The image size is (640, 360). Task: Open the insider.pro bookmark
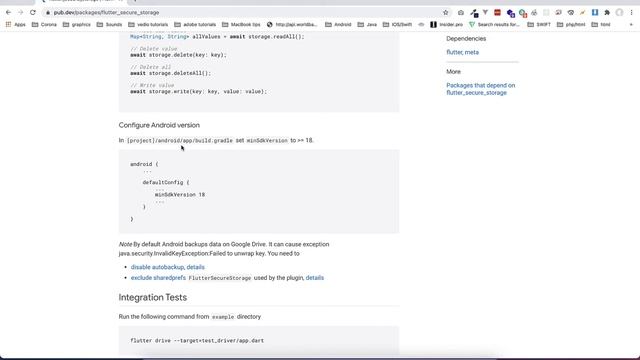[447, 24]
